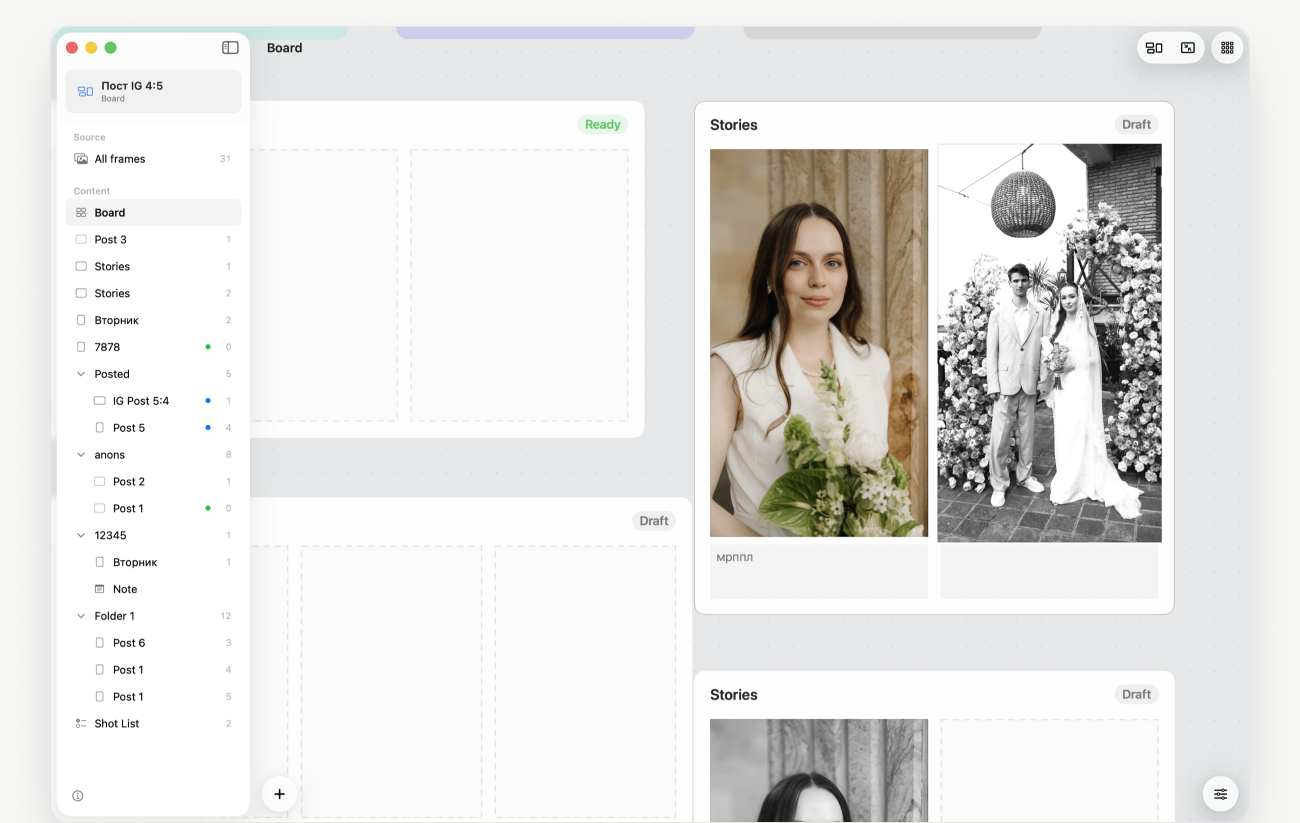The height and width of the screenshot is (823, 1300).
Task: Click the frame icon beside IG Post 5:4
Action: 99,401
